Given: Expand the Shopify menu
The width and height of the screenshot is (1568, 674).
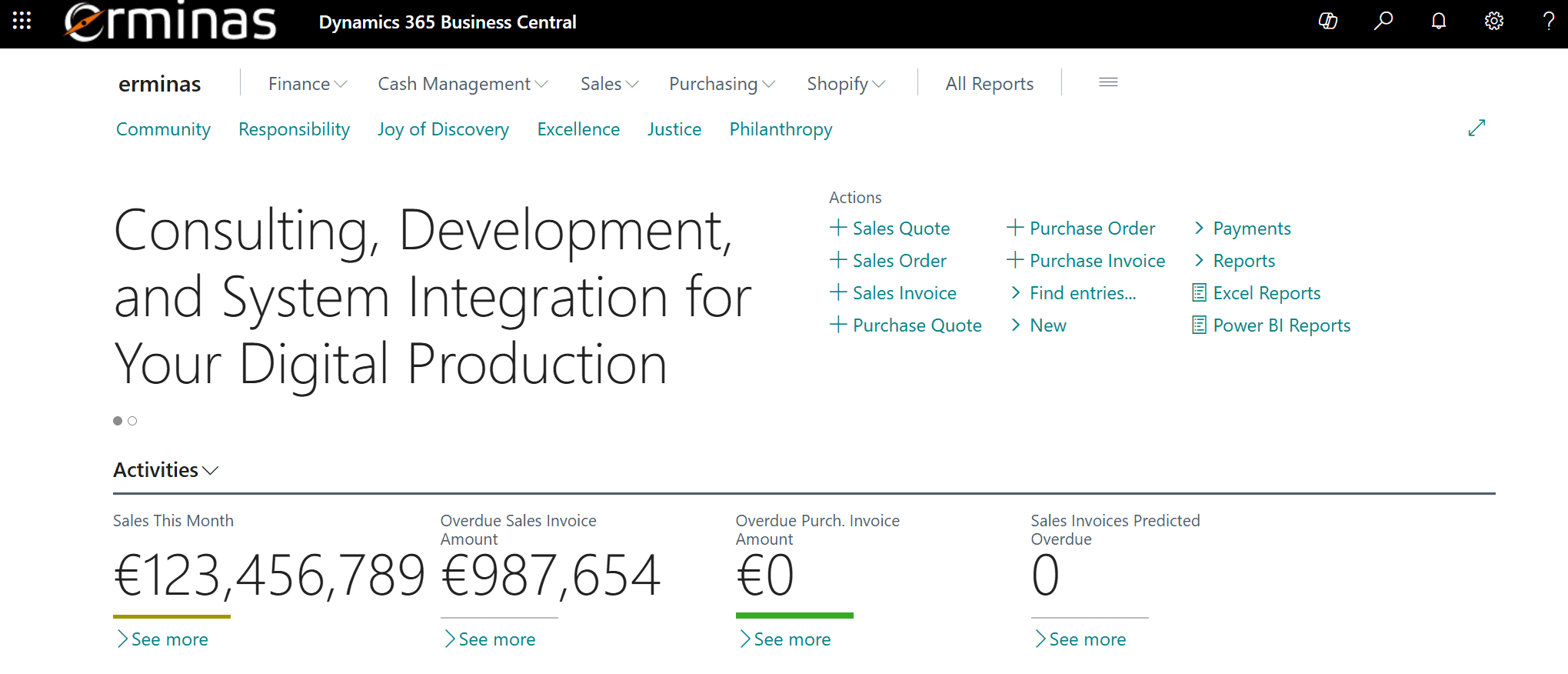Looking at the screenshot, I should point(846,84).
